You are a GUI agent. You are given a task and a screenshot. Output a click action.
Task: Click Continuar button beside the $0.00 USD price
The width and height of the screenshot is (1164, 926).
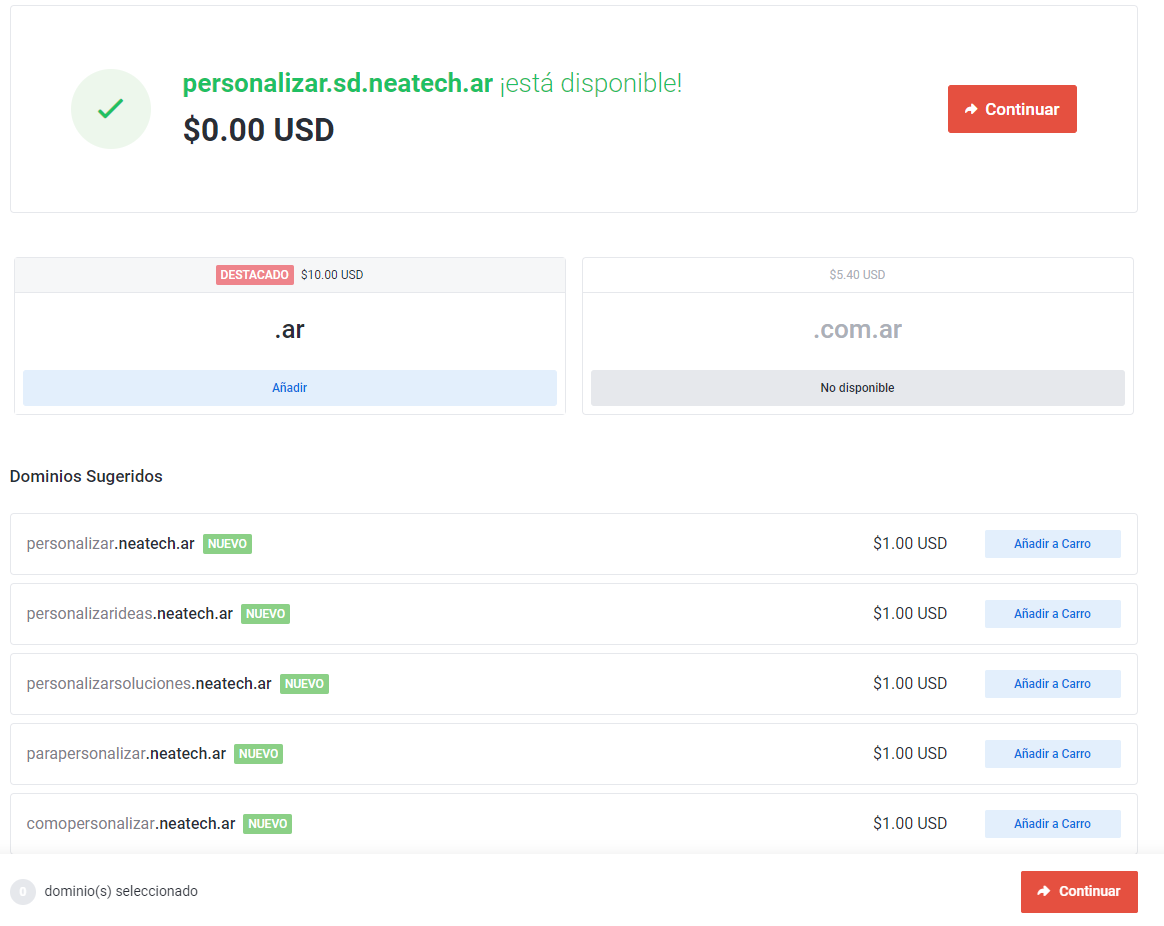point(1012,109)
